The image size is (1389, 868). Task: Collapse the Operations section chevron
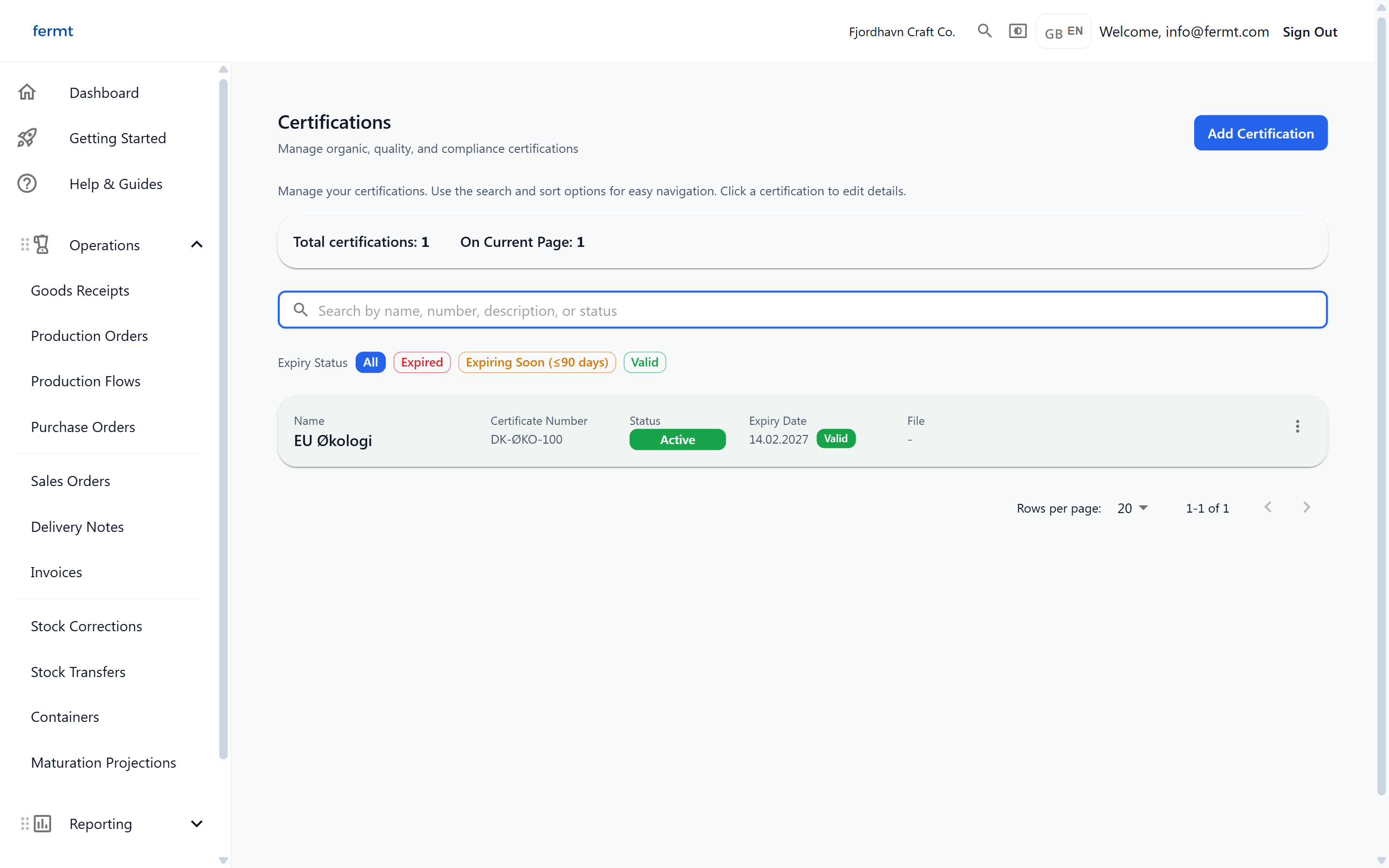[x=197, y=244]
